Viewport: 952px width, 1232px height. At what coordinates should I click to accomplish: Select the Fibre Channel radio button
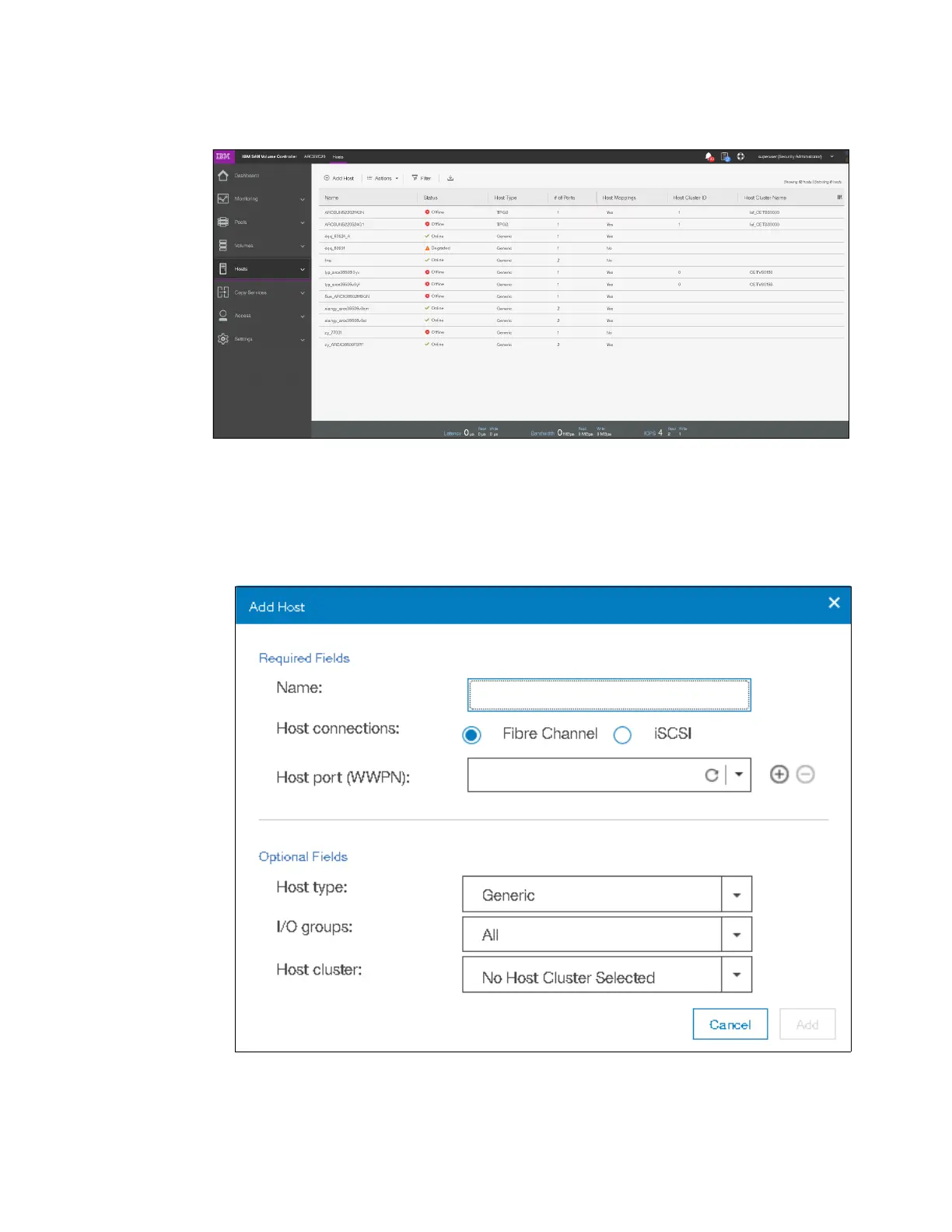(x=471, y=735)
